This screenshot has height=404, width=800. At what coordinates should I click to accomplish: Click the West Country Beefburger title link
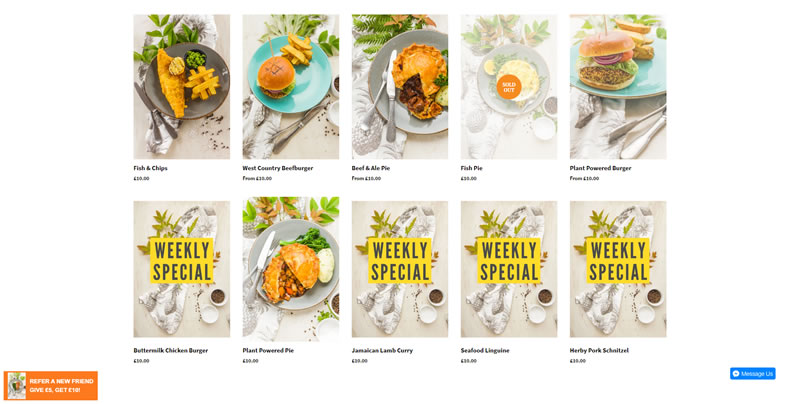pos(278,168)
